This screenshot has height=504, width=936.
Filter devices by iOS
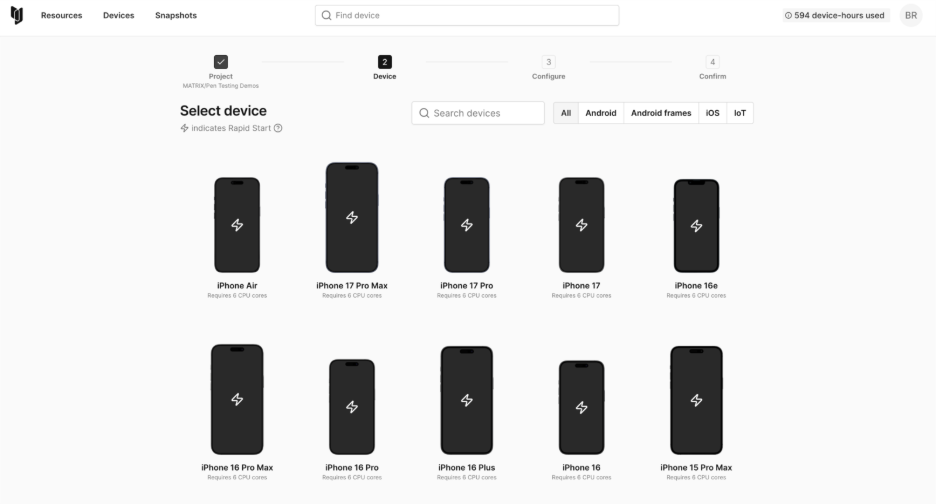[x=712, y=113]
